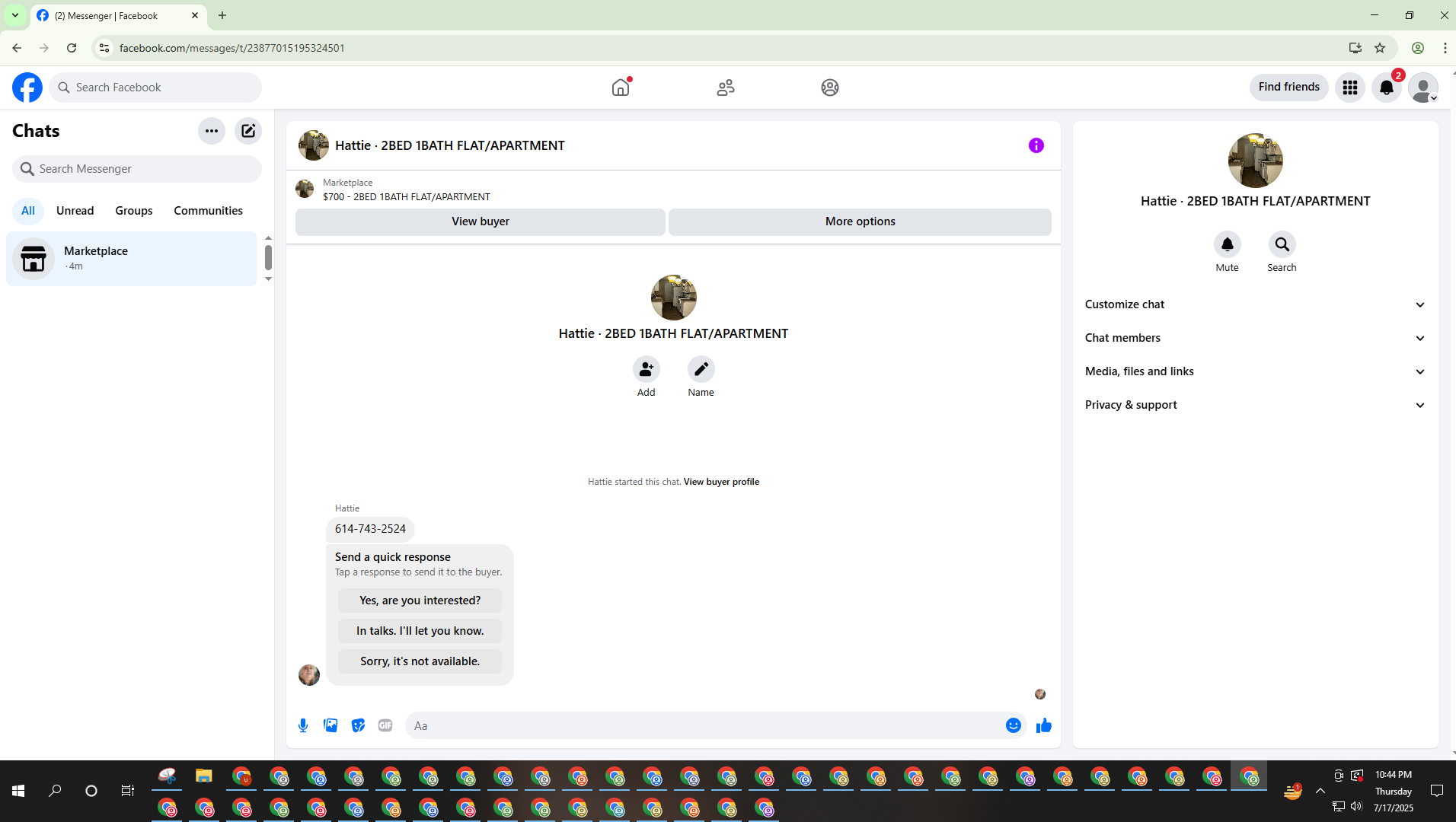
Task: Open account profile menu
Action: (x=1423, y=88)
